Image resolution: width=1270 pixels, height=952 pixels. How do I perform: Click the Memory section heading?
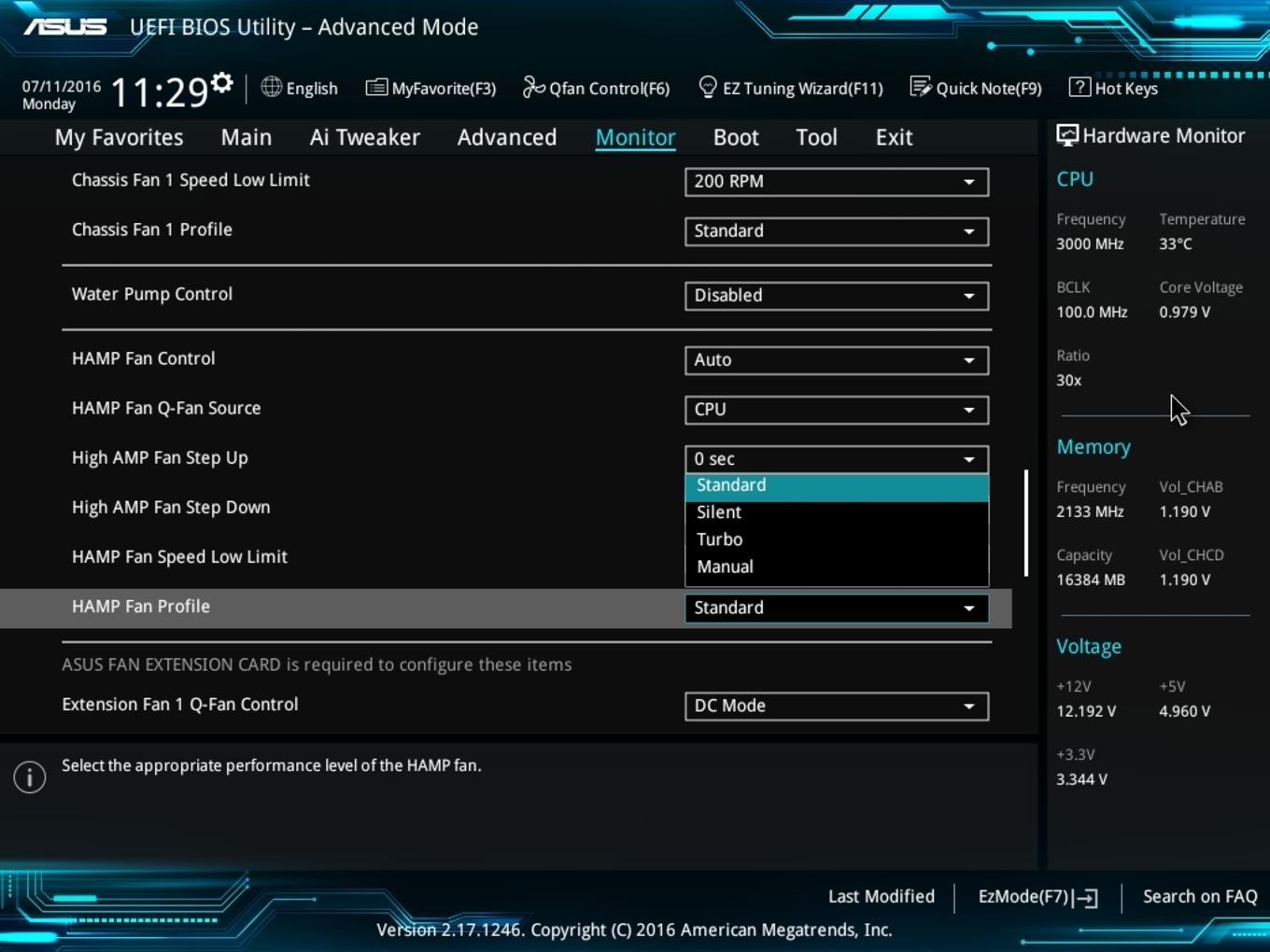(x=1094, y=447)
